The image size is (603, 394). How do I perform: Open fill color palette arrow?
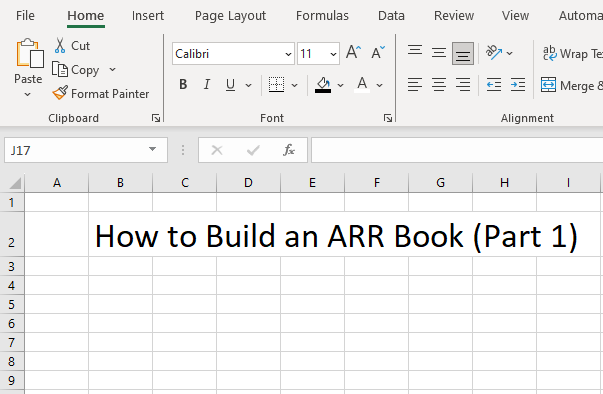tap(340, 85)
